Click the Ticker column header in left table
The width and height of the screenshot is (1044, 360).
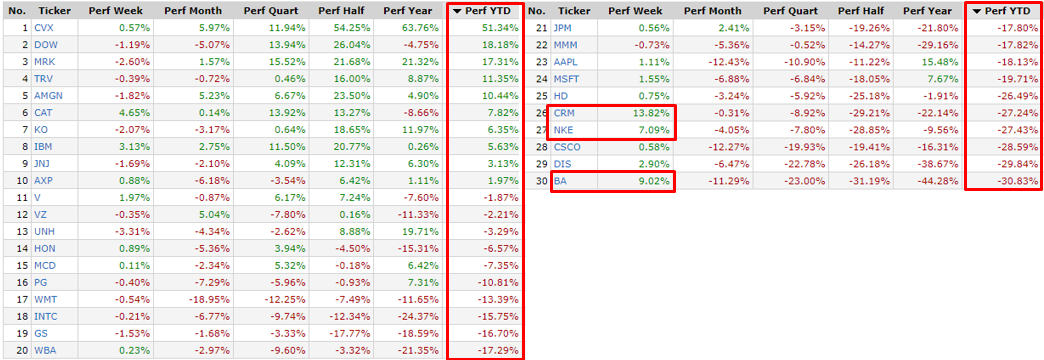coord(55,11)
